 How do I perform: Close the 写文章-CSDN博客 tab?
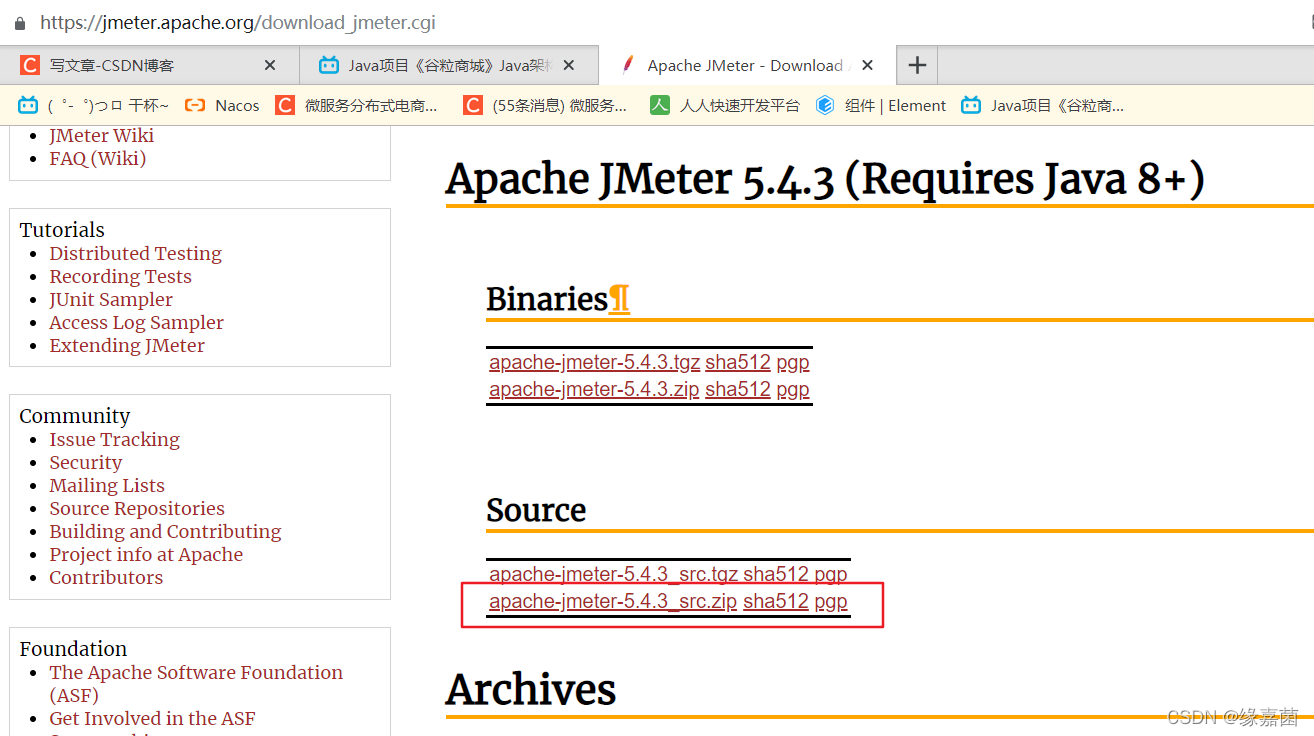tap(270, 65)
